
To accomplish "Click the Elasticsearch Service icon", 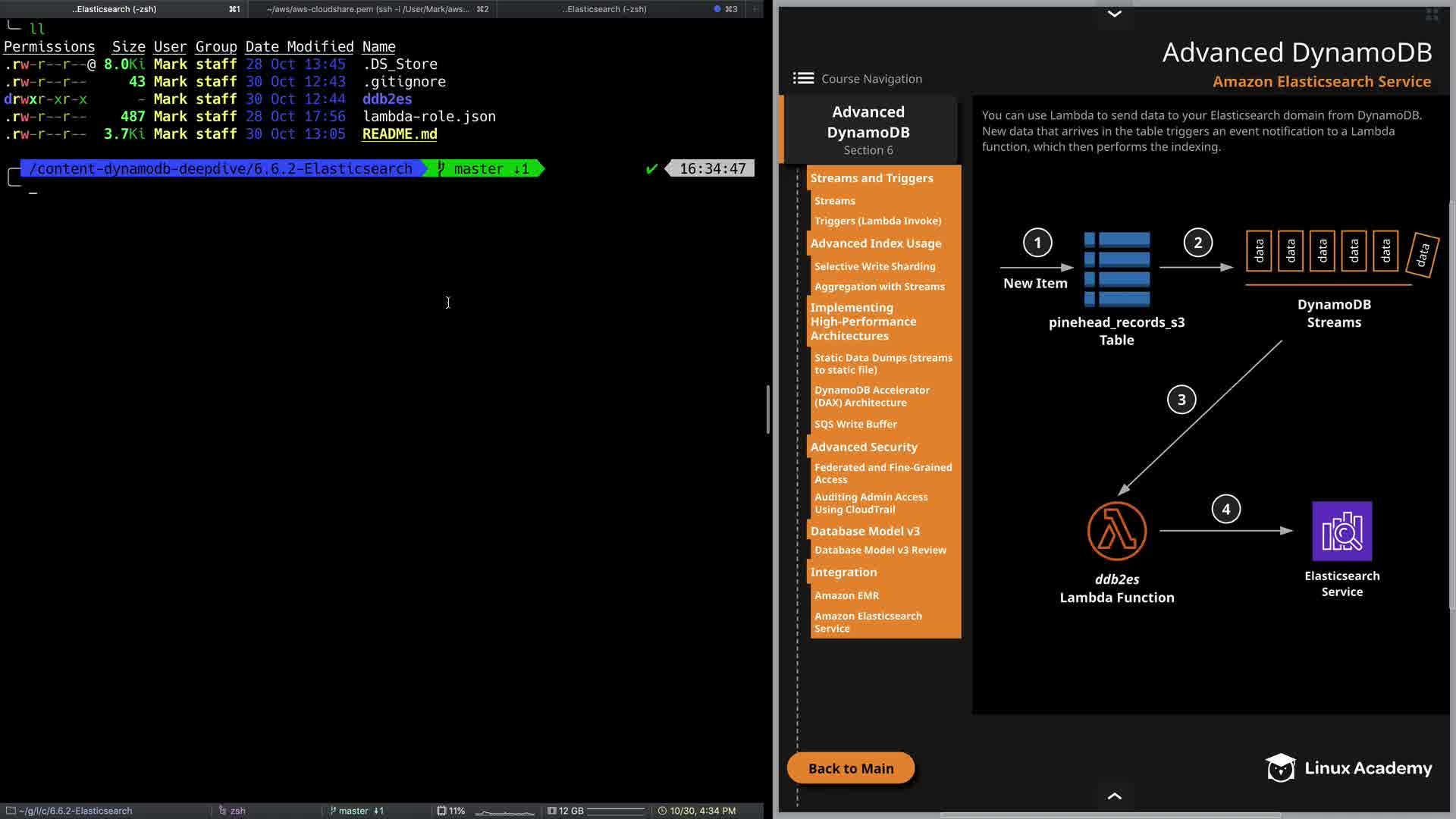I will coord(1341,531).
